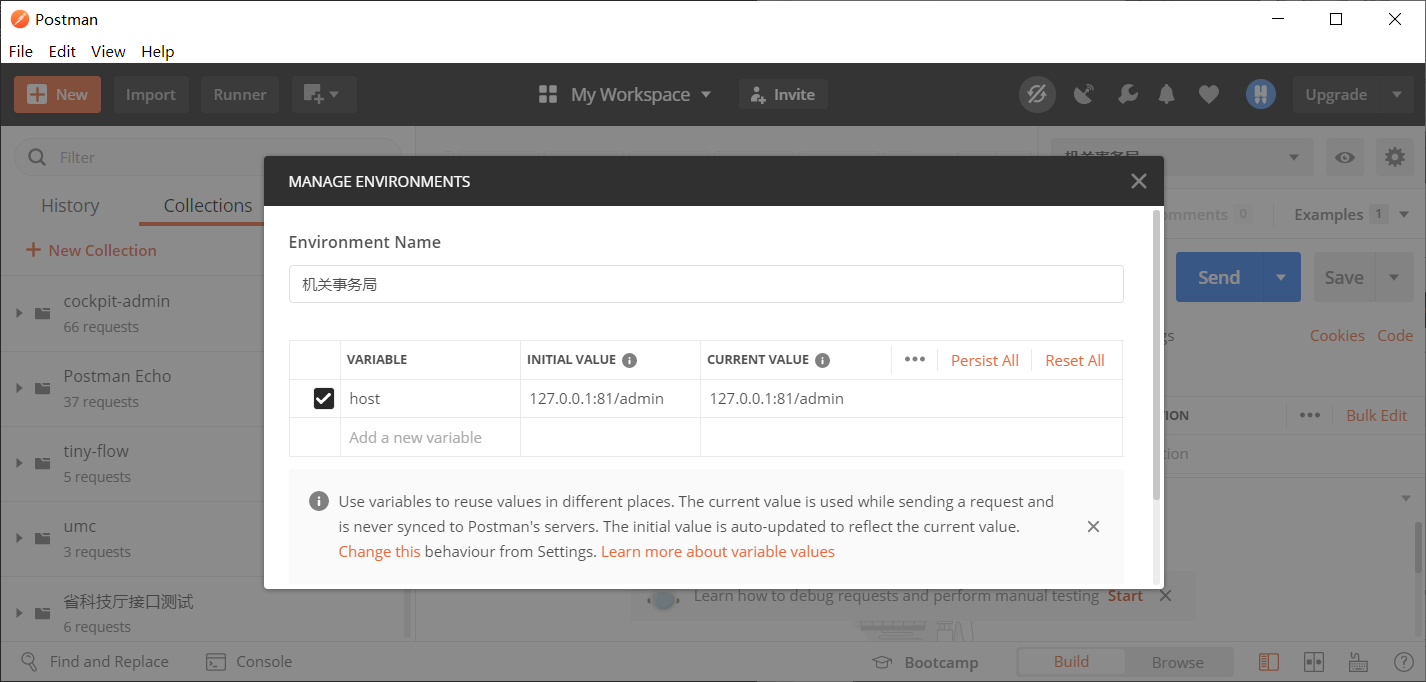Expand the tiny-flow collection
The height and width of the screenshot is (682, 1426).
tap(19, 463)
